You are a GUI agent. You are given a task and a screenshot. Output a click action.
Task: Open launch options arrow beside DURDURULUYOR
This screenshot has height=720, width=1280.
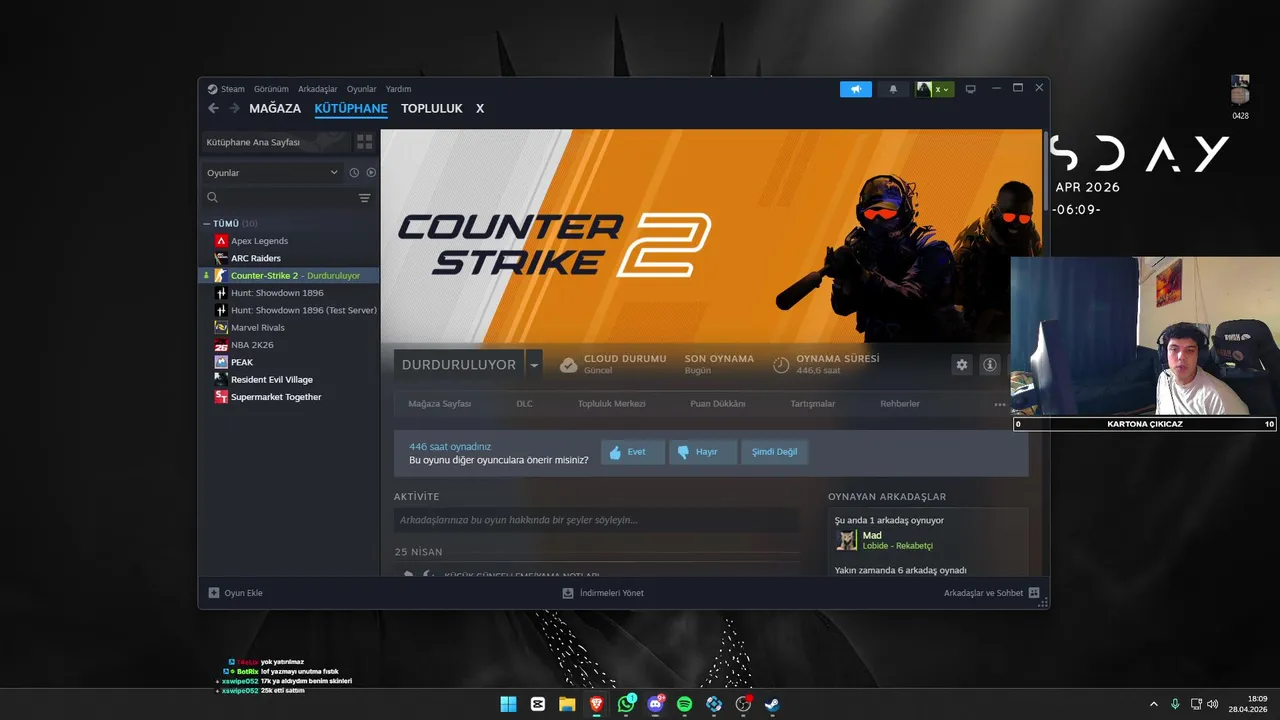534,365
